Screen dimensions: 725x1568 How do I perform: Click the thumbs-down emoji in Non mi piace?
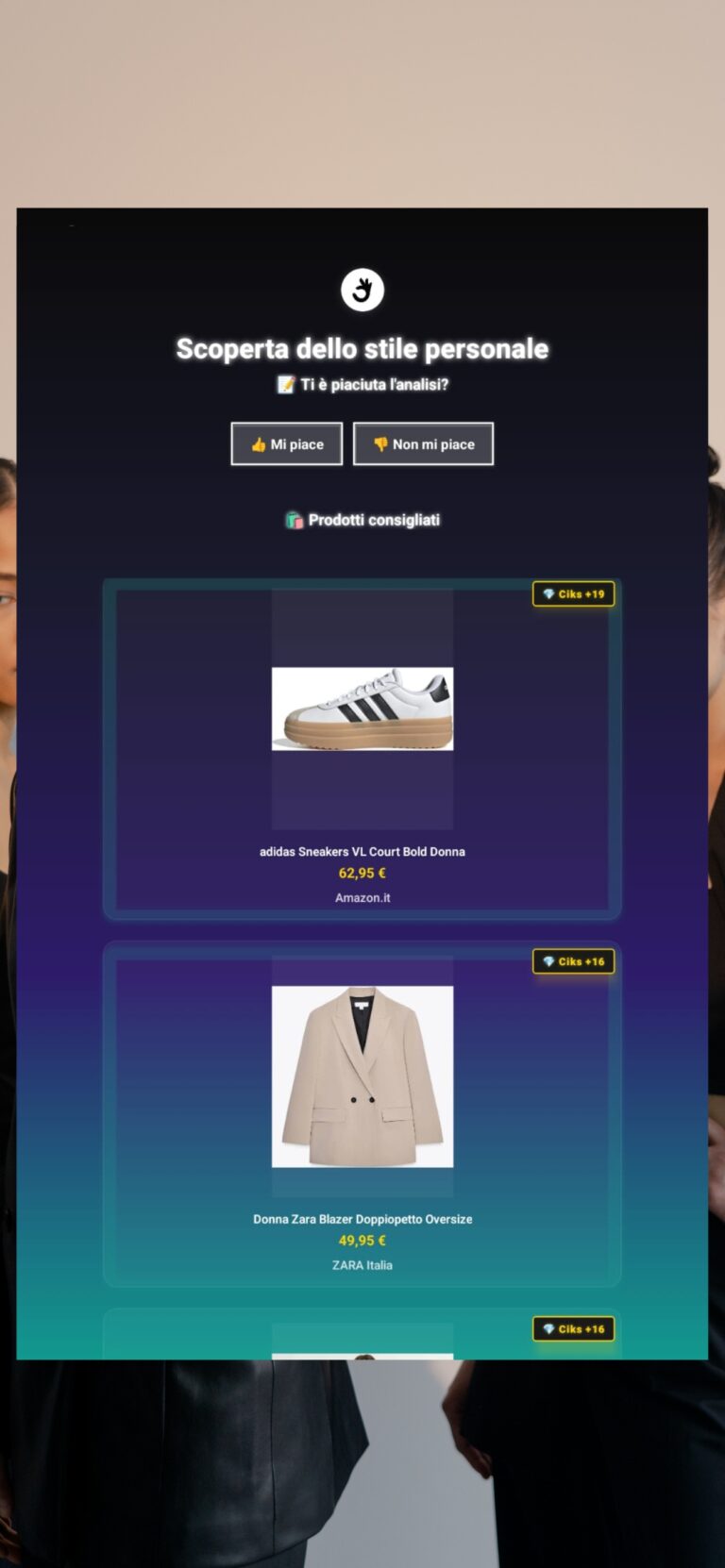click(x=380, y=444)
